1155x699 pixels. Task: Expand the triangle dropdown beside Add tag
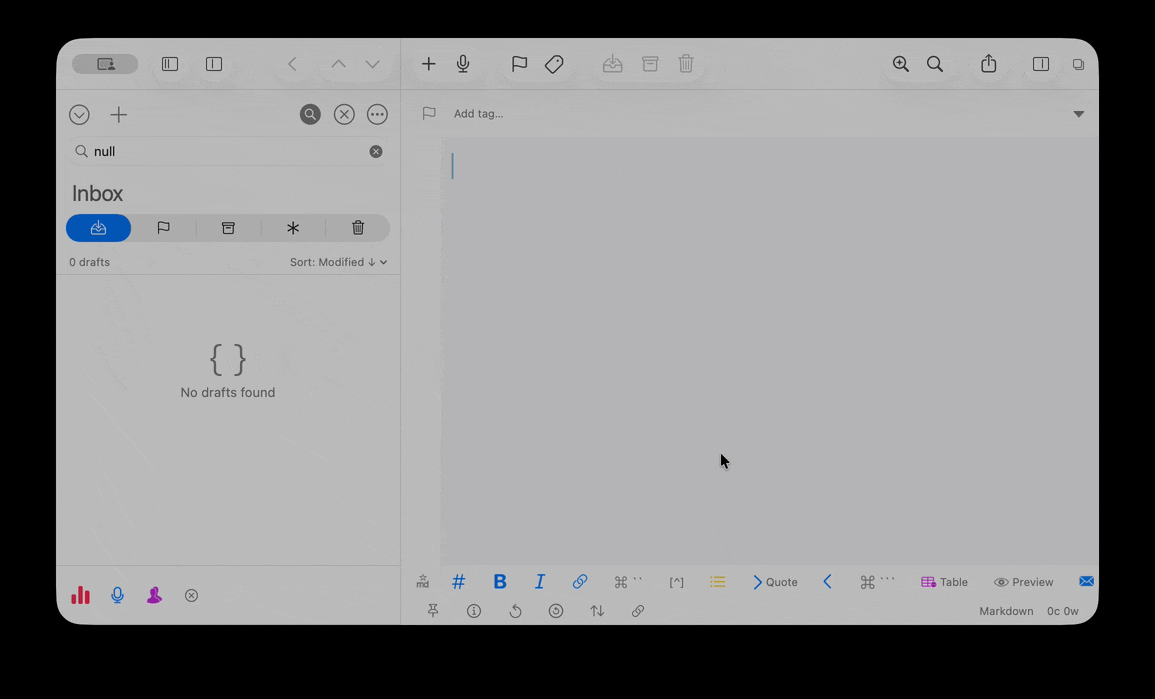1078,113
